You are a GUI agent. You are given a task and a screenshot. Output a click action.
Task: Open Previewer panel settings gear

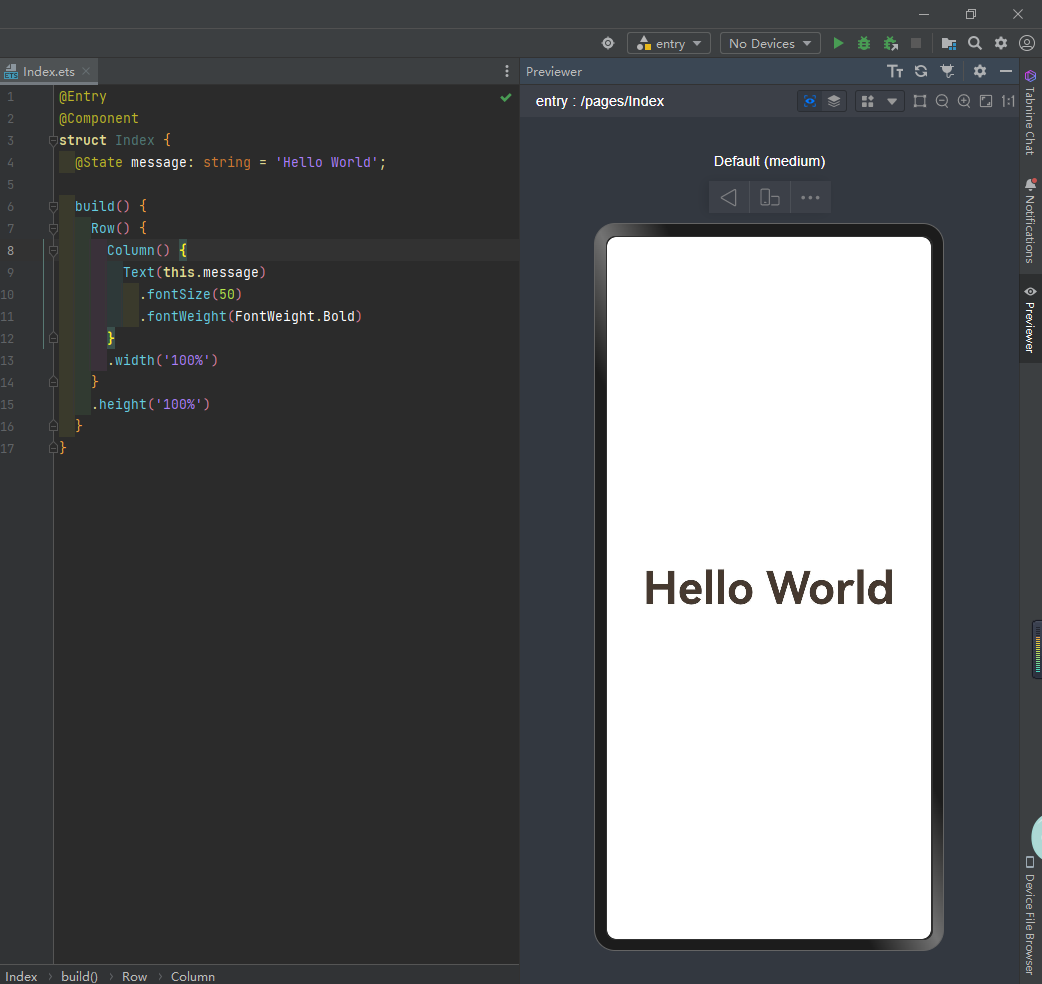(x=980, y=71)
